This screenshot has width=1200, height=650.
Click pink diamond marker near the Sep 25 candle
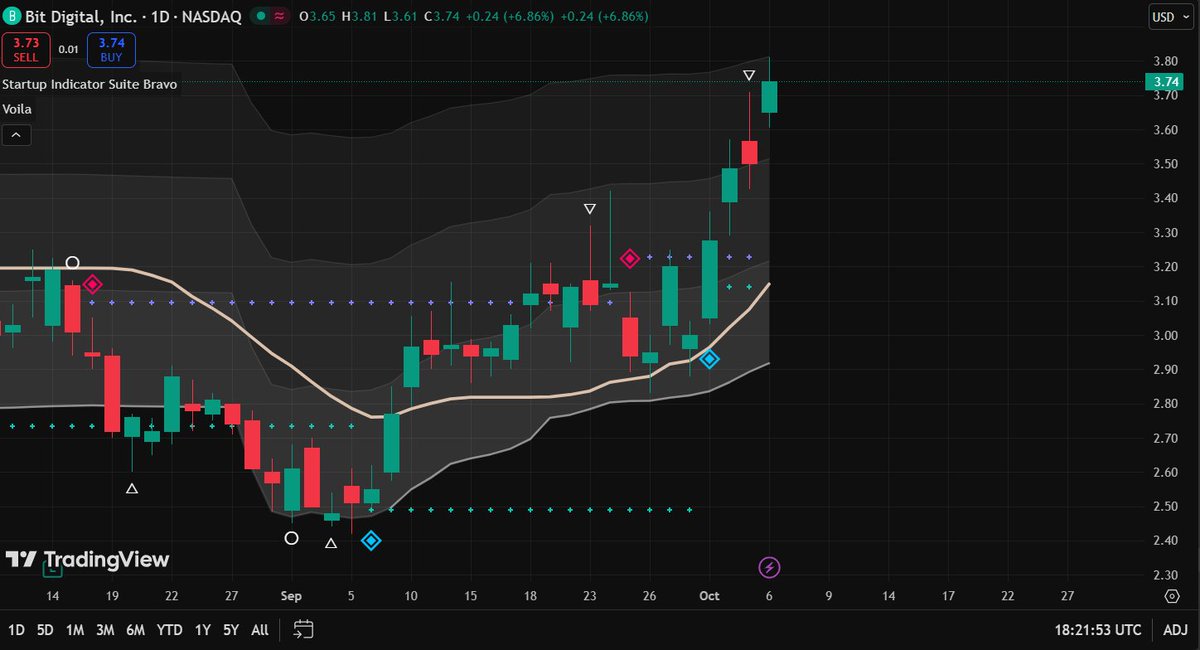pyautogui.click(x=630, y=259)
